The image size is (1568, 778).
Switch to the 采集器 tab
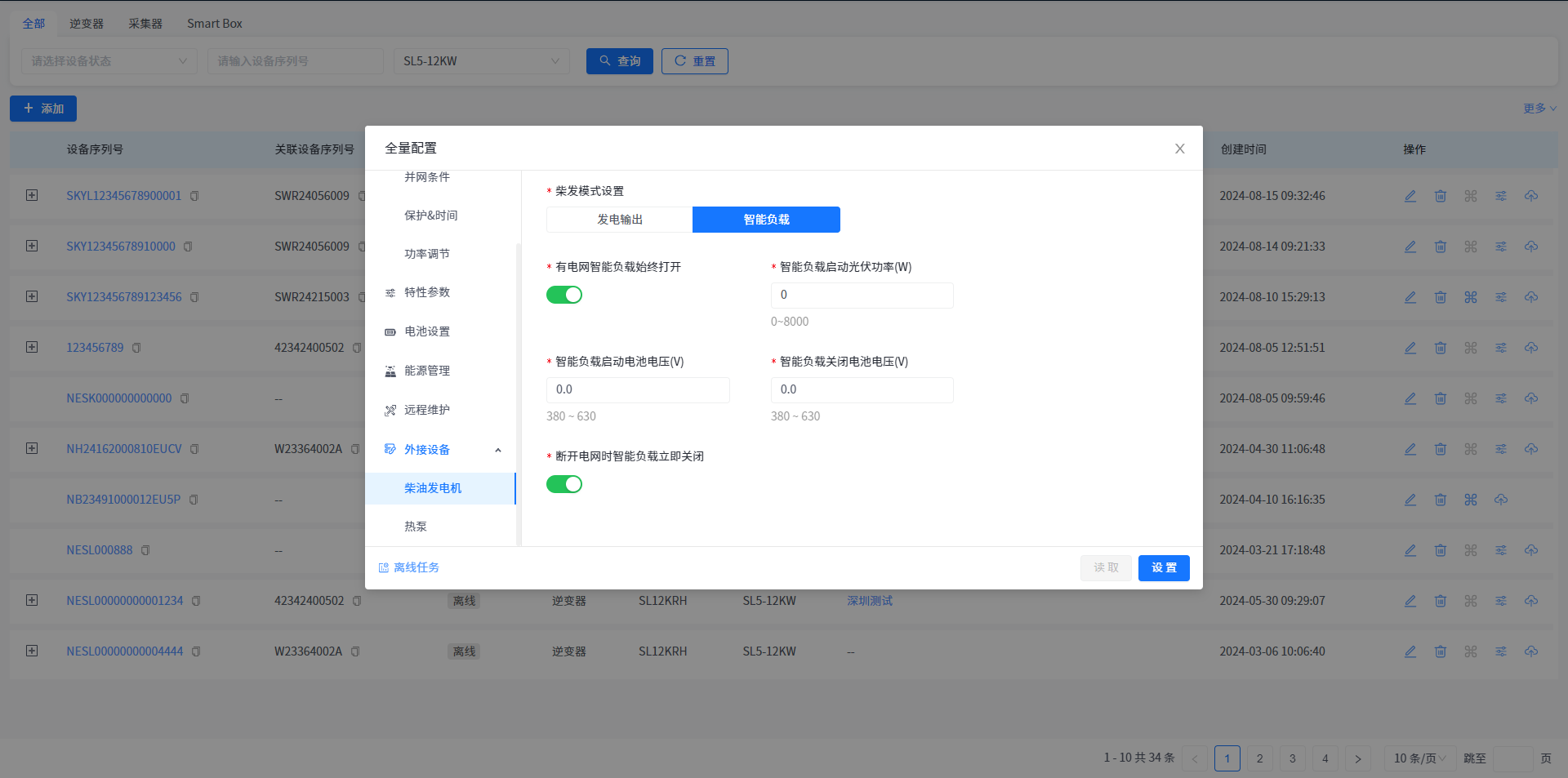pyautogui.click(x=145, y=24)
